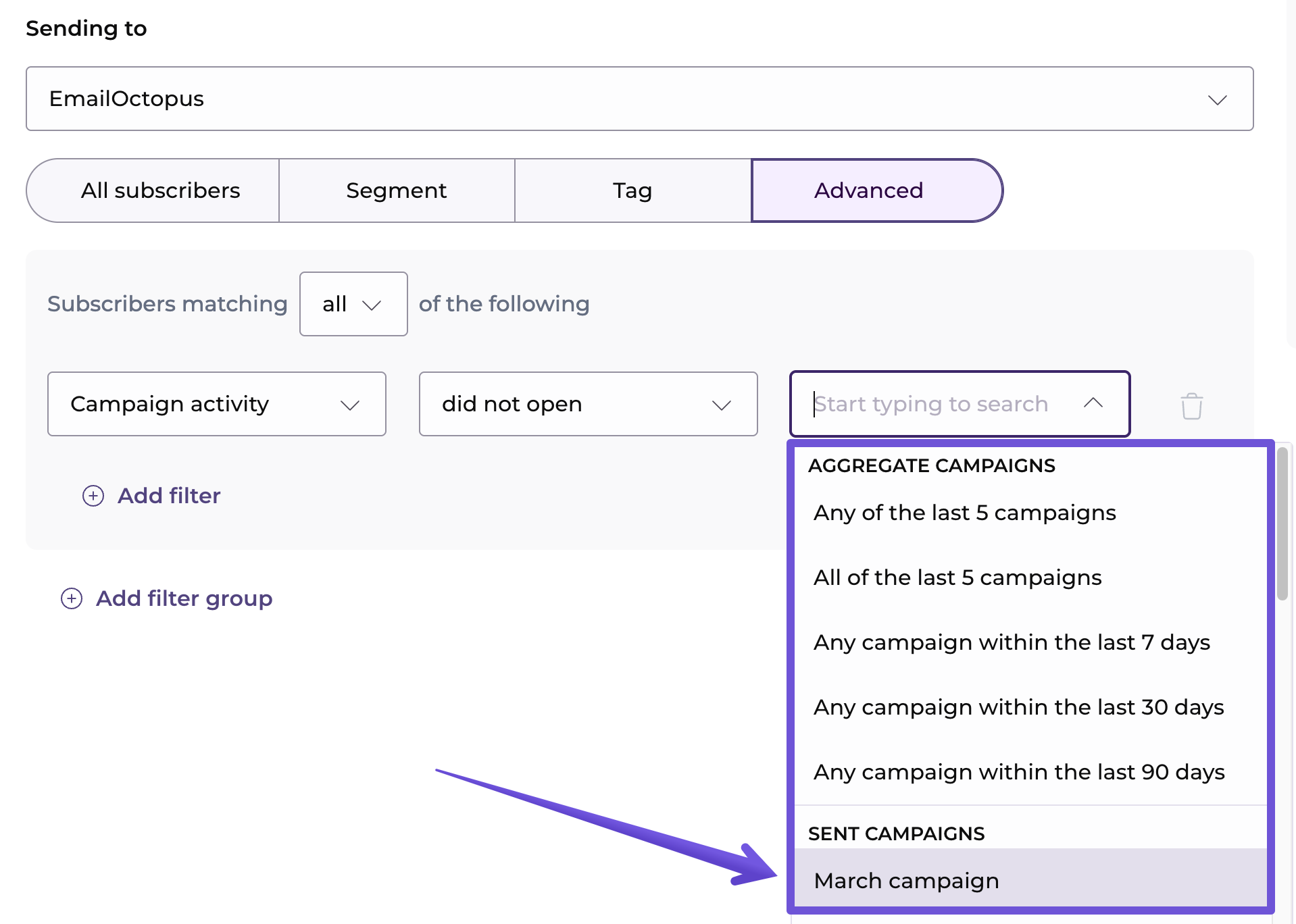Type in the campaign search field

(x=939, y=404)
